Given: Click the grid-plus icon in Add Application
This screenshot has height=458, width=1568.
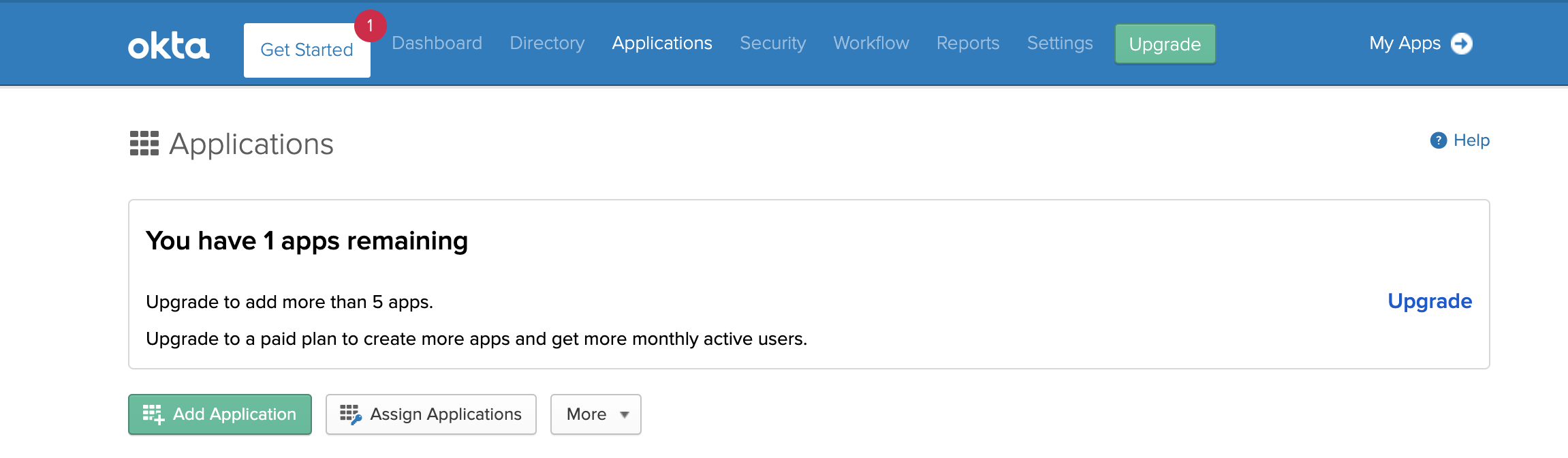Looking at the screenshot, I should coord(153,414).
